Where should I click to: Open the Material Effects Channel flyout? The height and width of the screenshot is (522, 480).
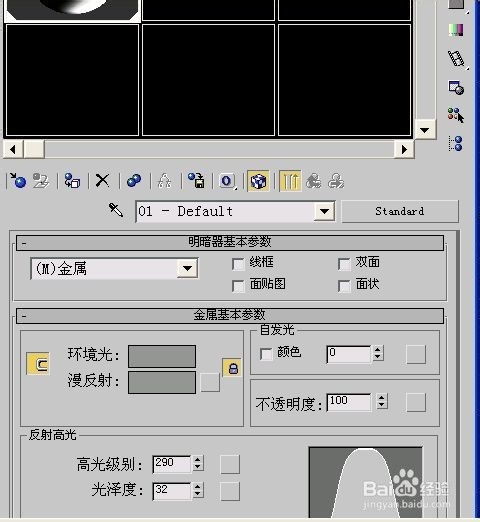point(228,181)
